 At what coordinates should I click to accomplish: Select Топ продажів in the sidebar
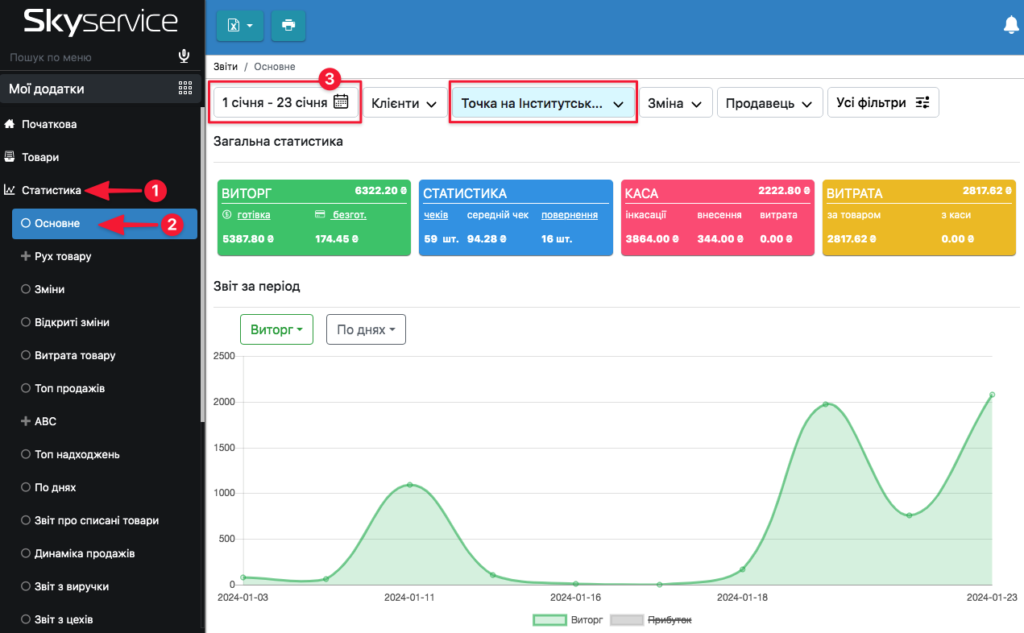click(x=69, y=388)
